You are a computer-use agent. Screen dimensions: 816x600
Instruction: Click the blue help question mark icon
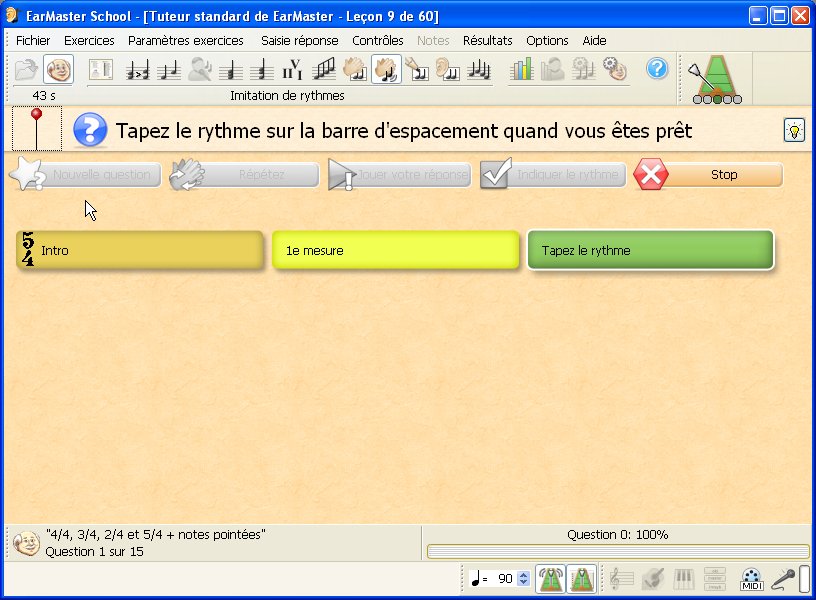657,69
